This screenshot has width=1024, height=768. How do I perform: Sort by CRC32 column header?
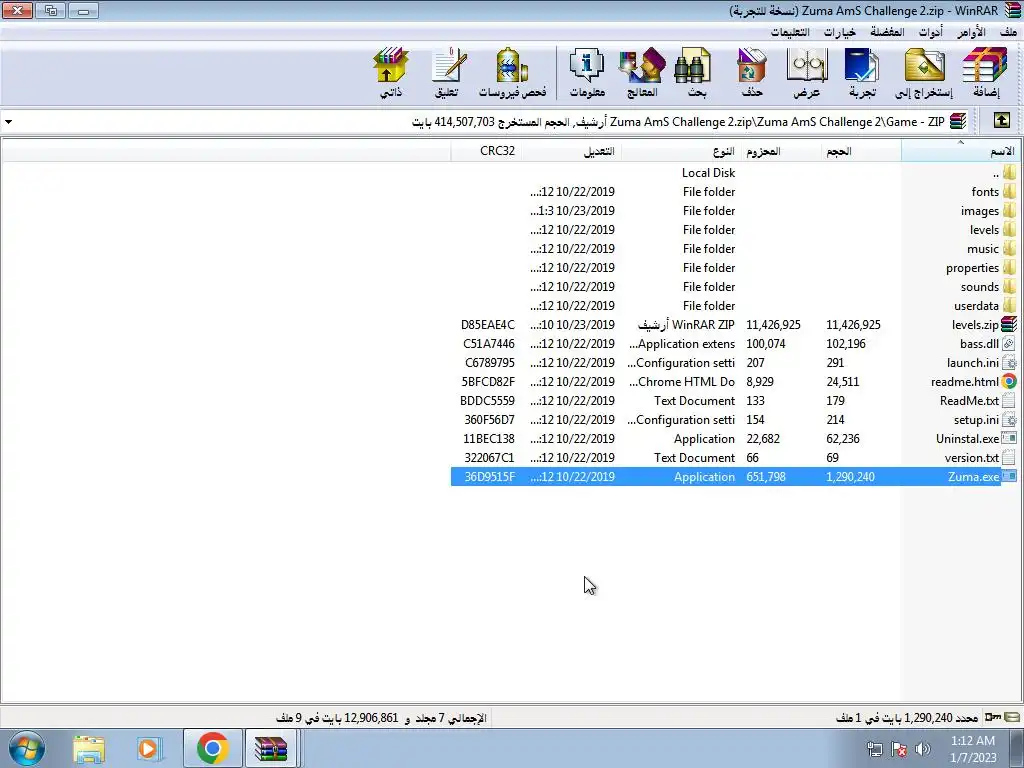click(x=486, y=152)
